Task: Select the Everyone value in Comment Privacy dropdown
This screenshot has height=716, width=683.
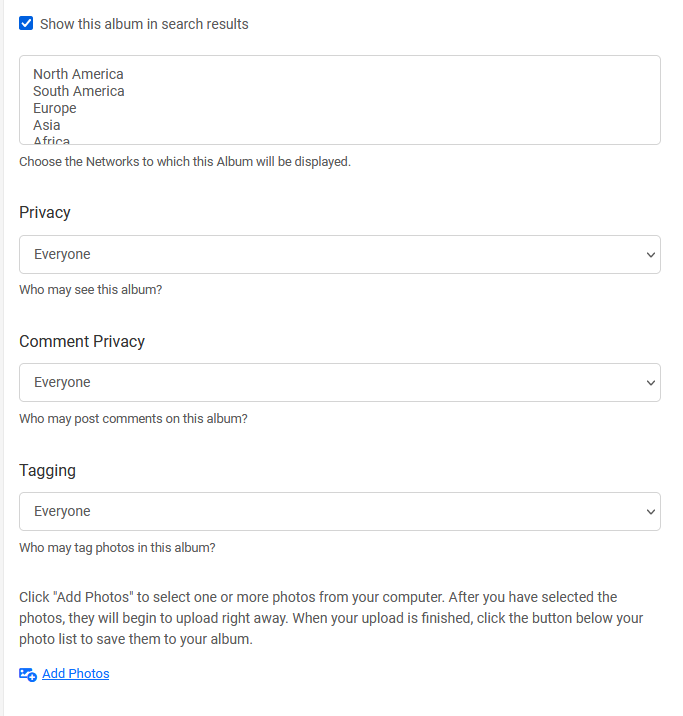Action: (62, 383)
